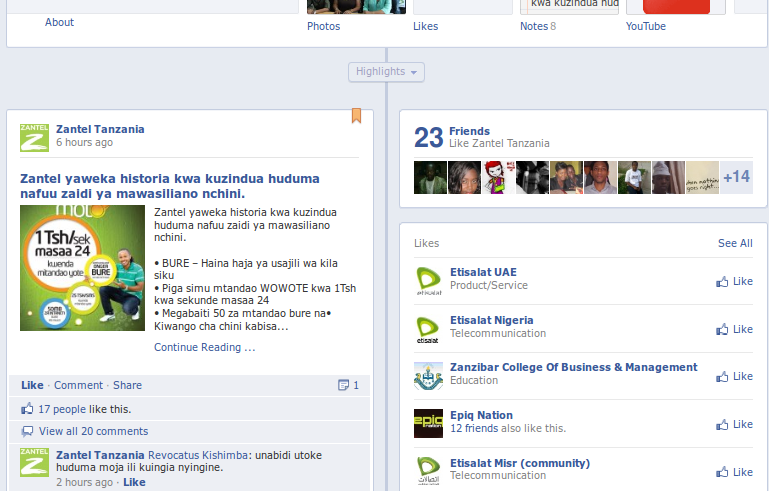Open the Photos thumbnail image
The height and width of the screenshot is (491, 769).
point(357,7)
